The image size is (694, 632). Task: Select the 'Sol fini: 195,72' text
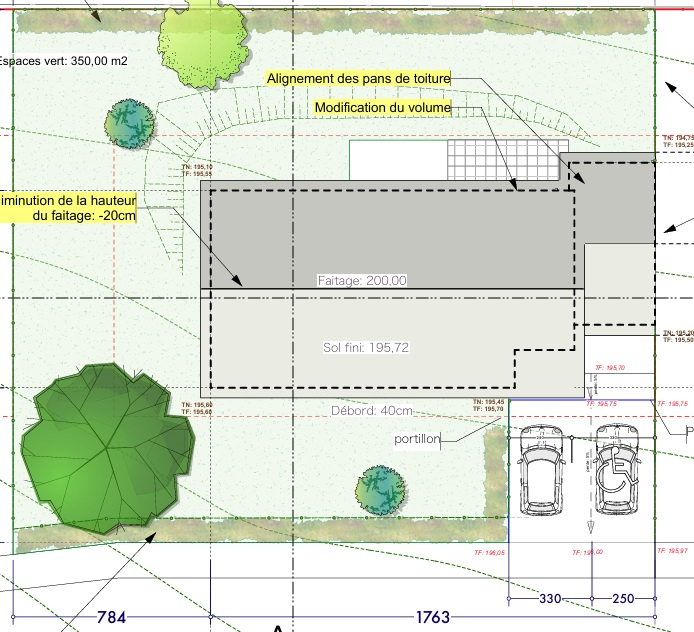click(366, 348)
